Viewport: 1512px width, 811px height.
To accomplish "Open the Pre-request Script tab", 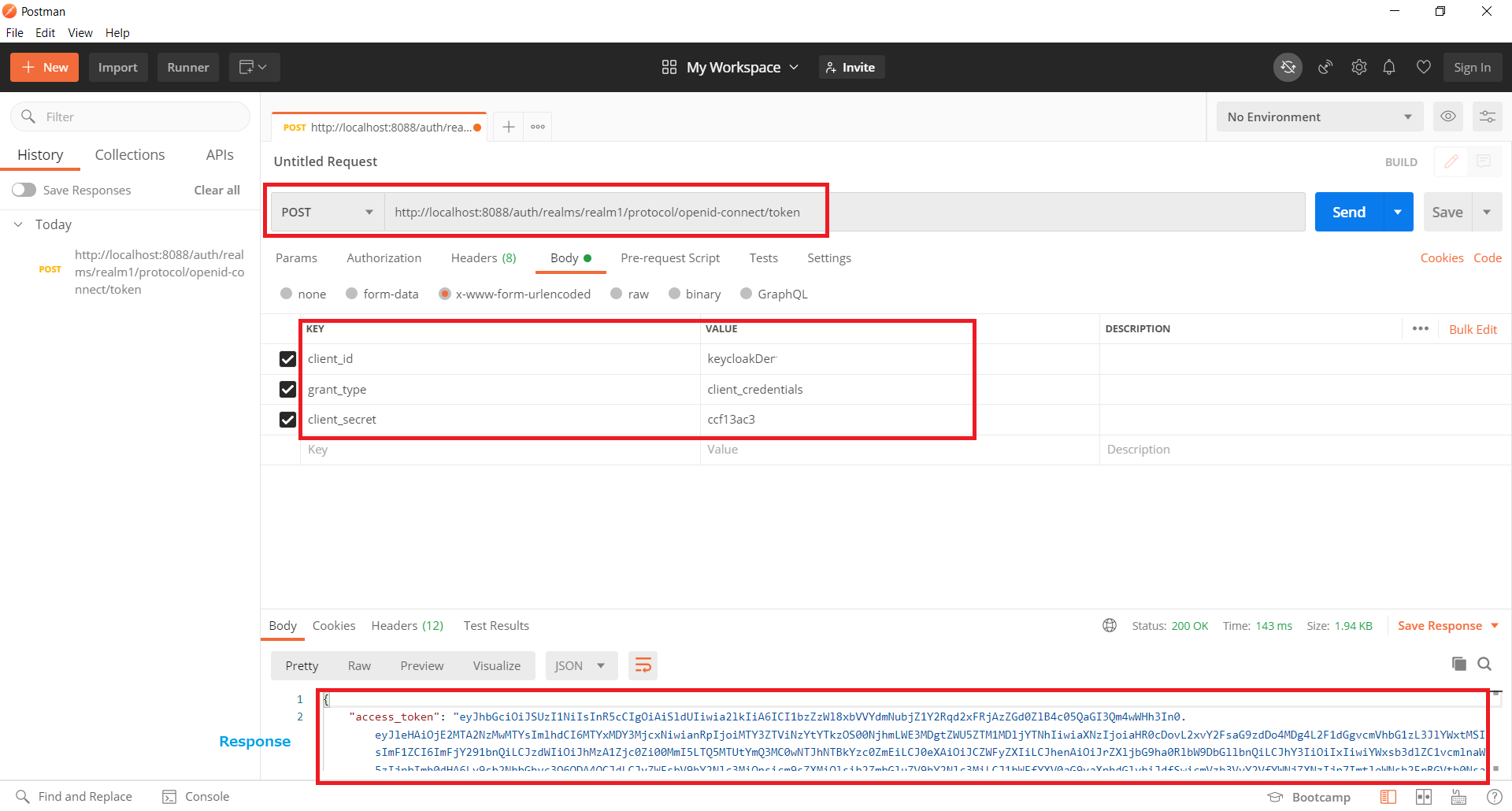I will pos(670,258).
